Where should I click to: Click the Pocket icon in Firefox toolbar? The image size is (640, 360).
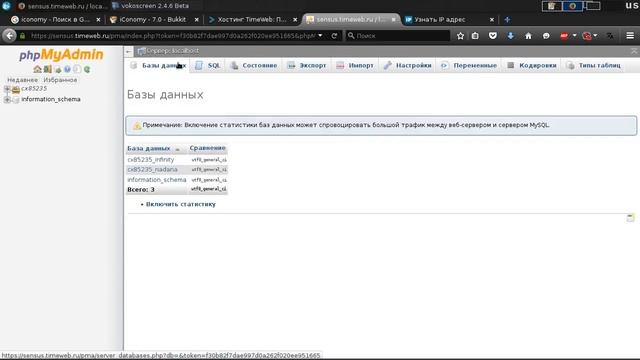(x=493, y=36)
